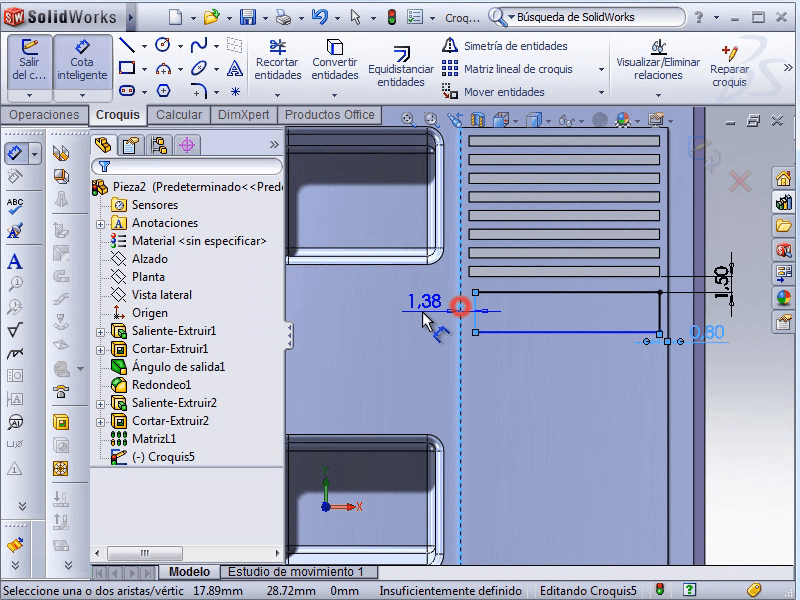The image size is (800, 600).
Task: Open Visualizar/Eliminar relaciones dropdown arrow
Action: (658, 93)
